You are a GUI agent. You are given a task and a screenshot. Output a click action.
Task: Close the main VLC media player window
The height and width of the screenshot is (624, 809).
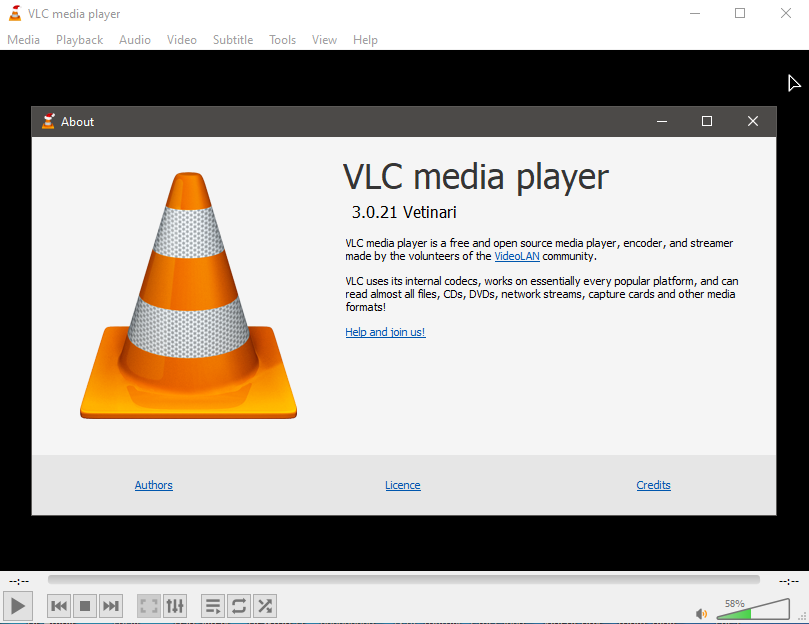[x=786, y=13]
